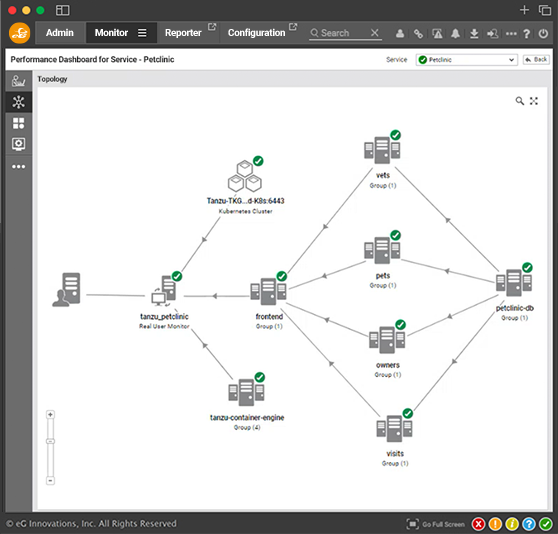Viewport: 558px width, 534px height.
Task: Open the dashboard tiles sidebar icon
Action: [x=19, y=123]
